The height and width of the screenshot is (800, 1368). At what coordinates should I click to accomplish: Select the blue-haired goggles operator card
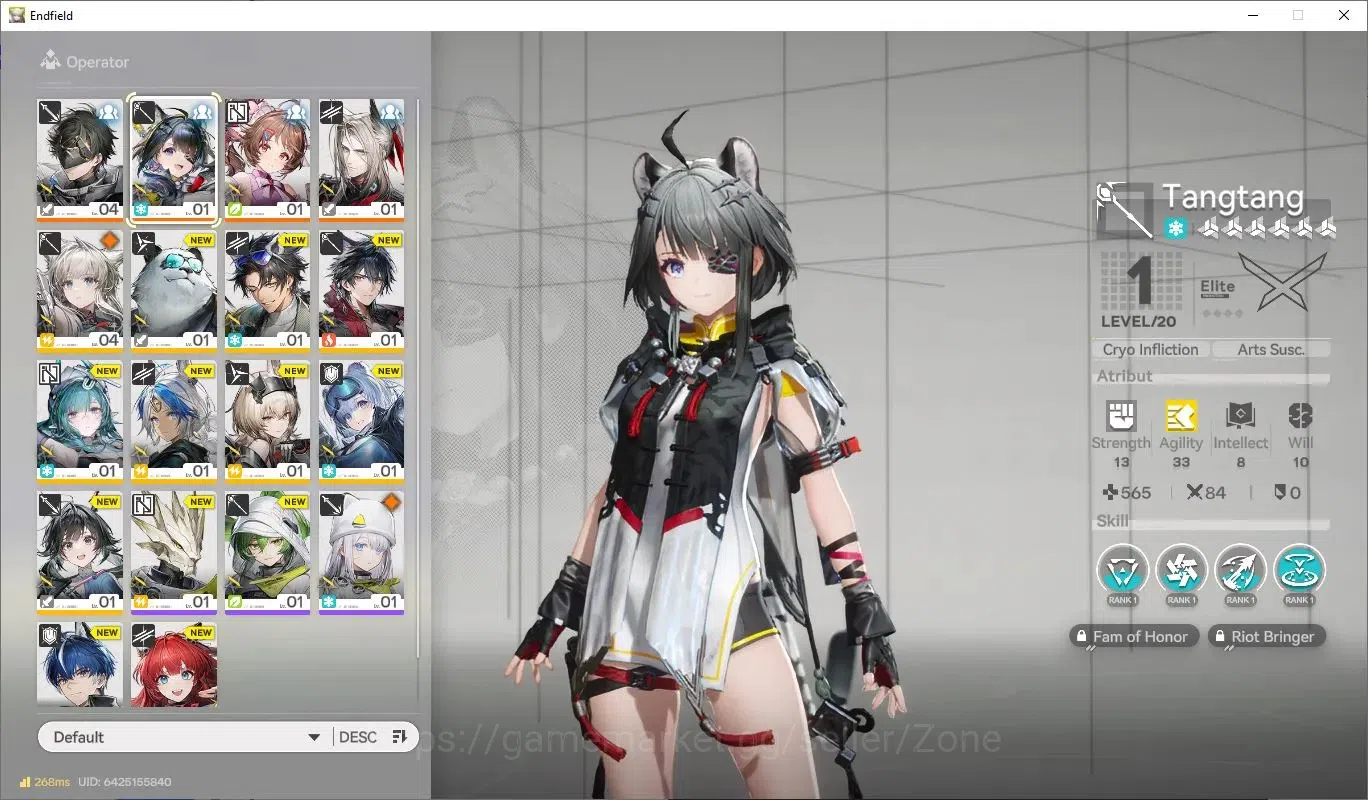[x=361, y=421]
